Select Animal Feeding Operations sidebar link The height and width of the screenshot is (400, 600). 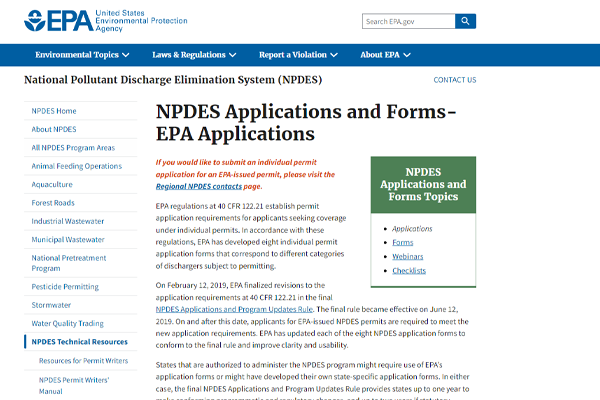(77, 166)
